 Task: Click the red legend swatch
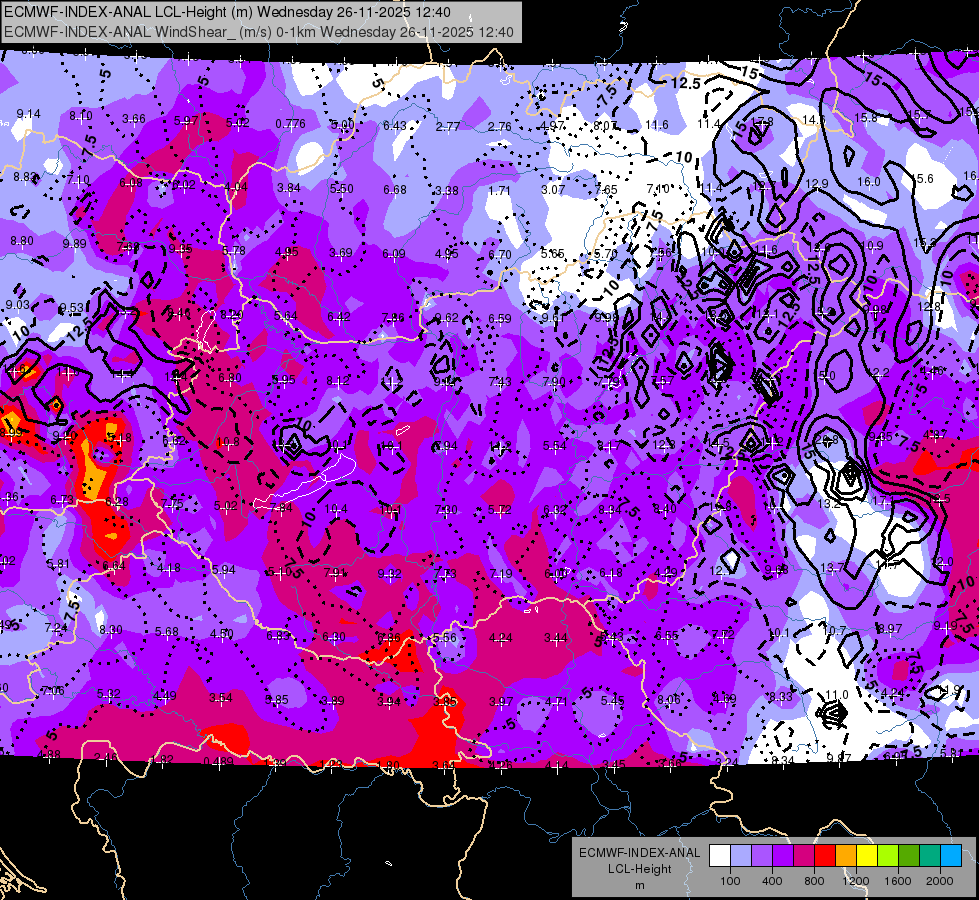pos(825,856)
